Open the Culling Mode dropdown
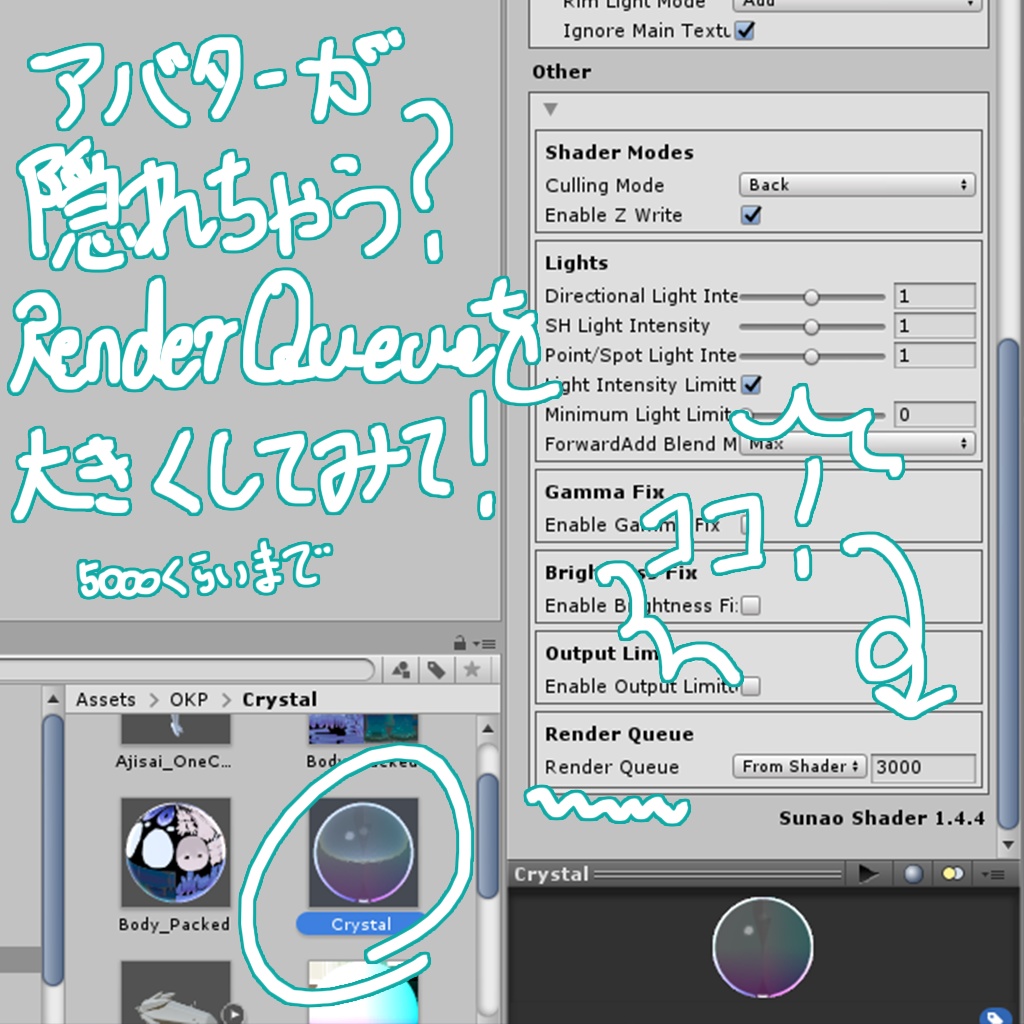The image size is (1024, 1024). click(855, 184)
